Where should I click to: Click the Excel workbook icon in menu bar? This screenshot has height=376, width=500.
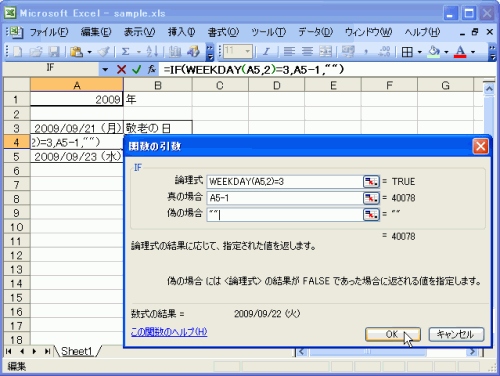point(15,32)
